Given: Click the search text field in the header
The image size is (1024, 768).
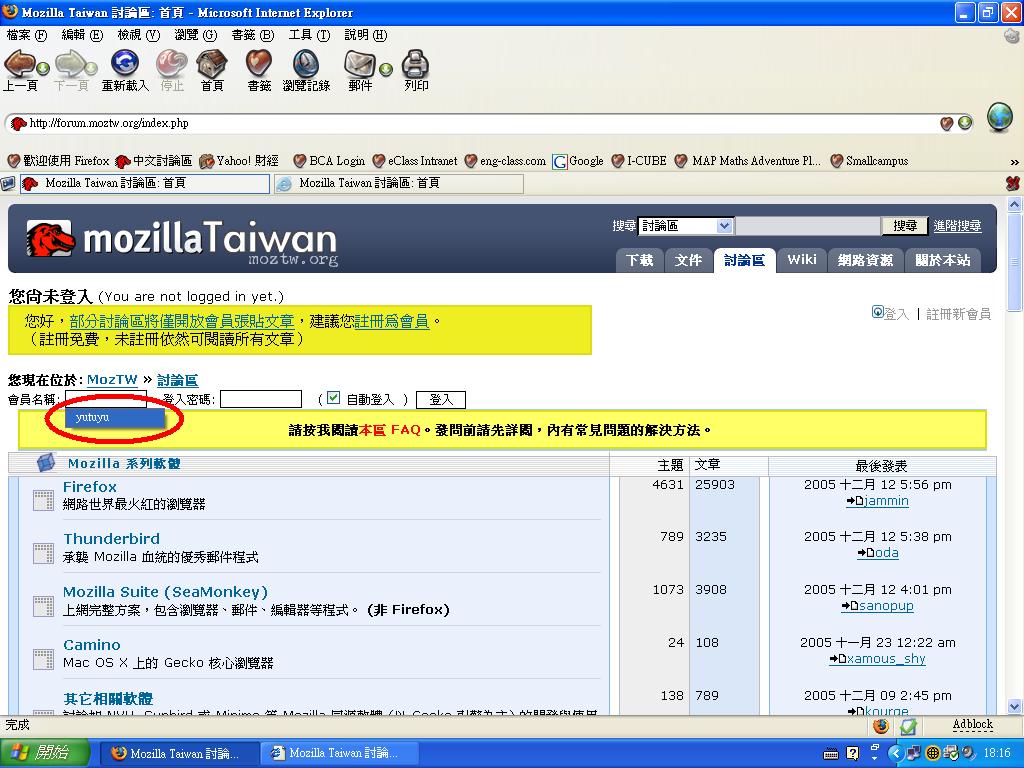Looking at the screenshot, I should pos(807,226).
